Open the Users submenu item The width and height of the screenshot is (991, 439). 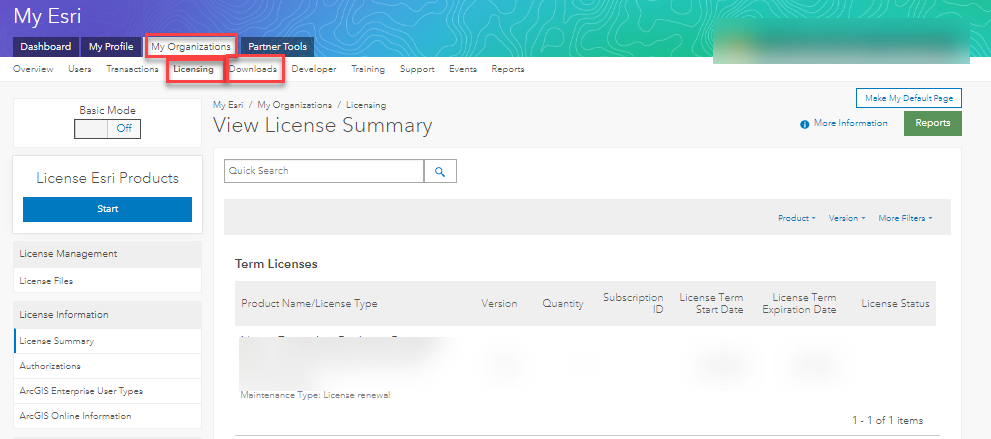[x=80, y=69]
